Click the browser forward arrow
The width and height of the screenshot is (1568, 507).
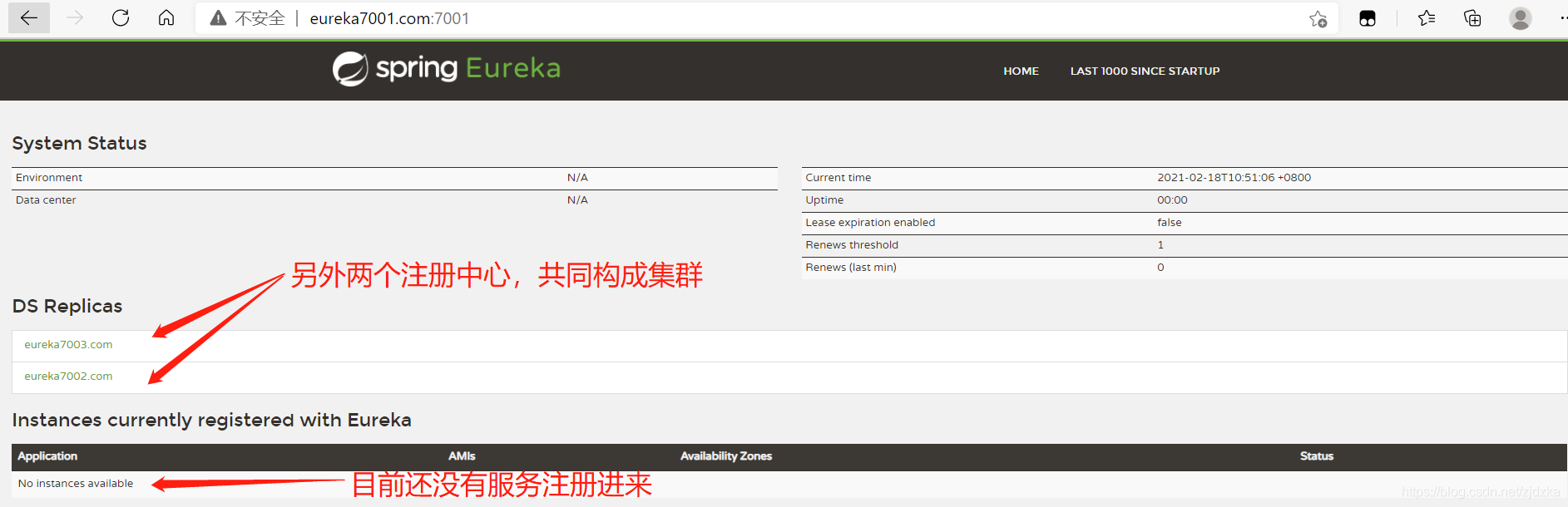coord(75,17)
